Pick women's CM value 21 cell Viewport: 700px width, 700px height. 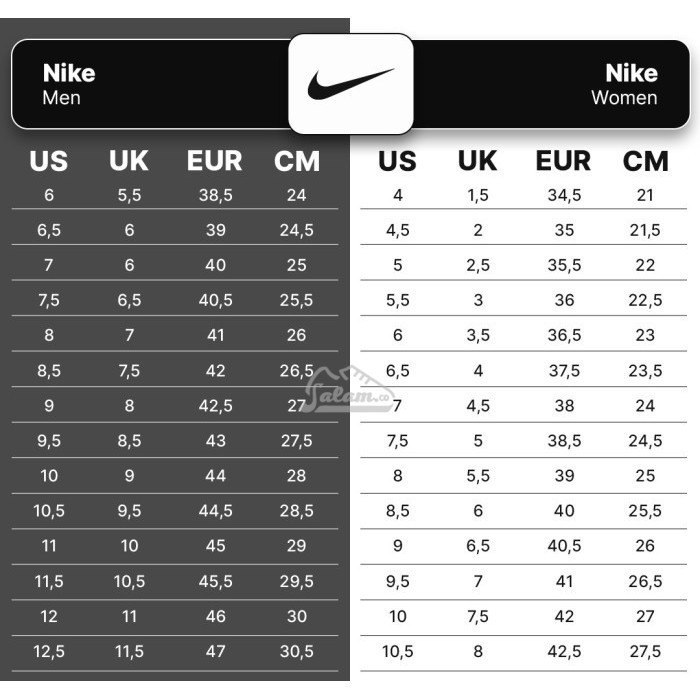click(645, 195)
